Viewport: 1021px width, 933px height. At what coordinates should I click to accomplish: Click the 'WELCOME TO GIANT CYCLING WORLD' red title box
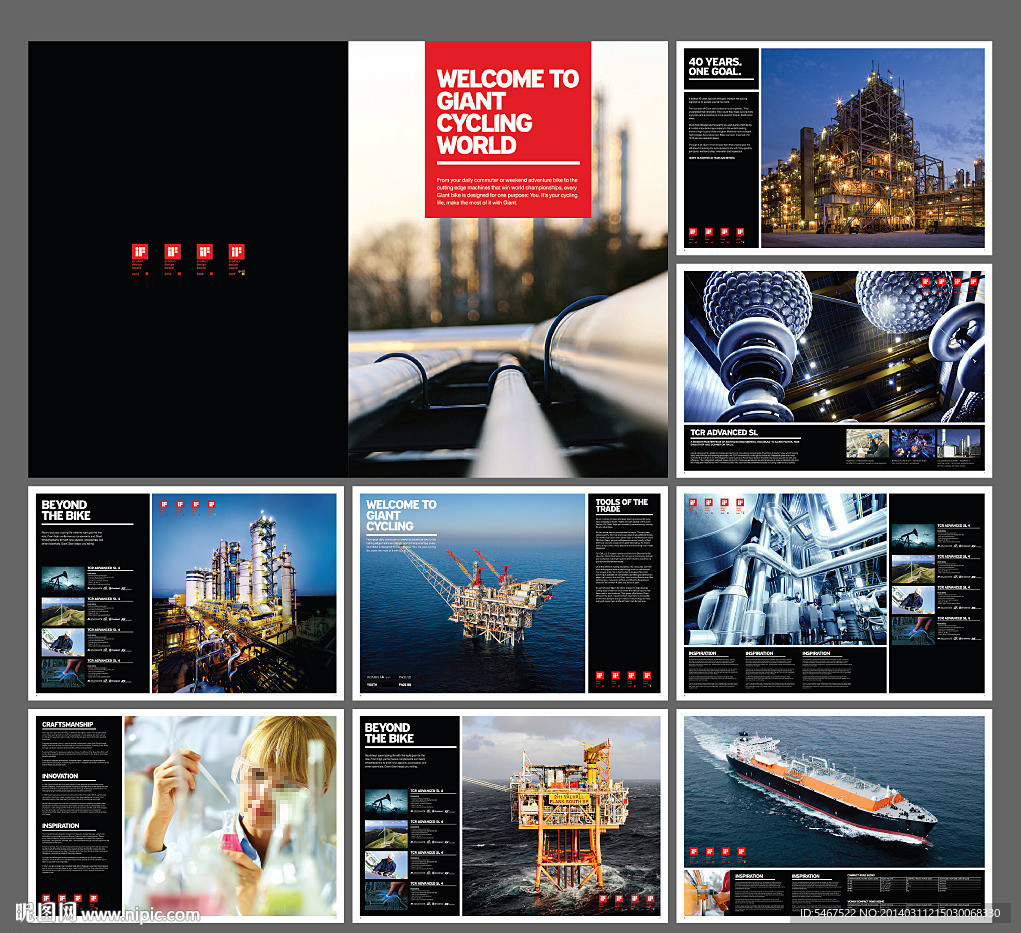point(508,130)
